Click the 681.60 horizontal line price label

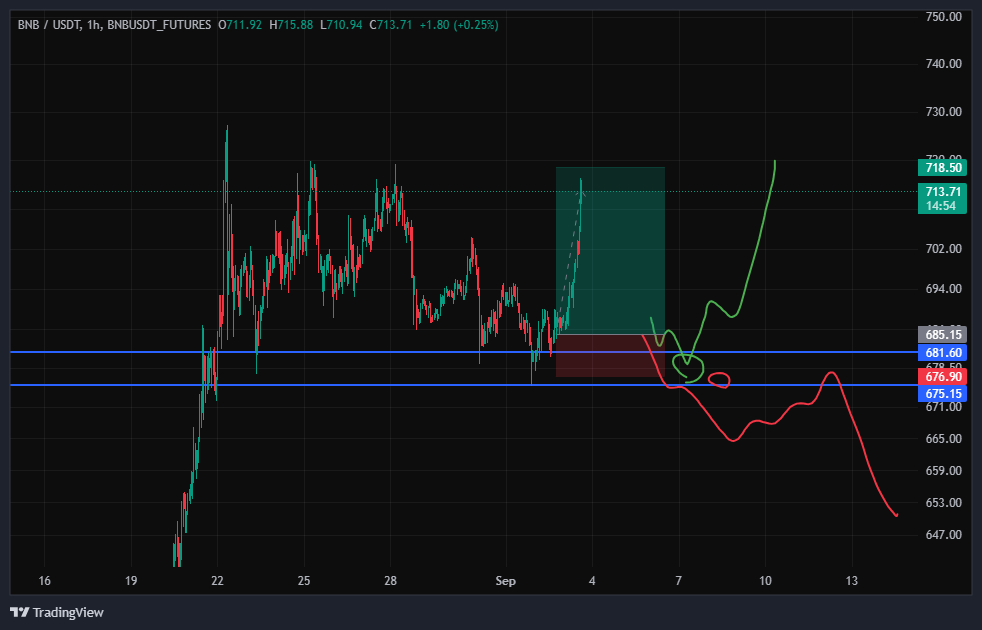point(943,353)
